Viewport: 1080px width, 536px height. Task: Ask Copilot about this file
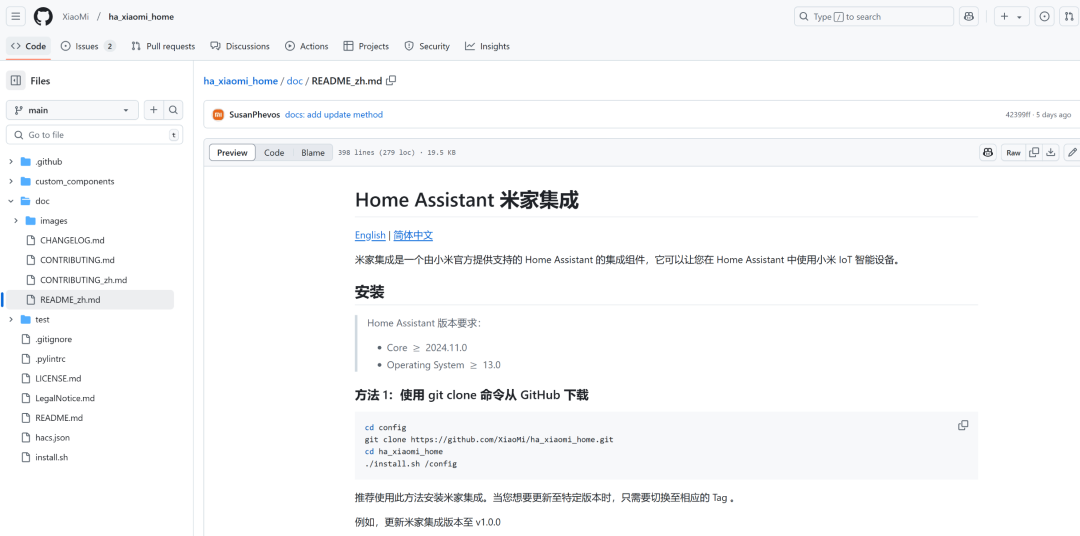[x=988, y=152]
